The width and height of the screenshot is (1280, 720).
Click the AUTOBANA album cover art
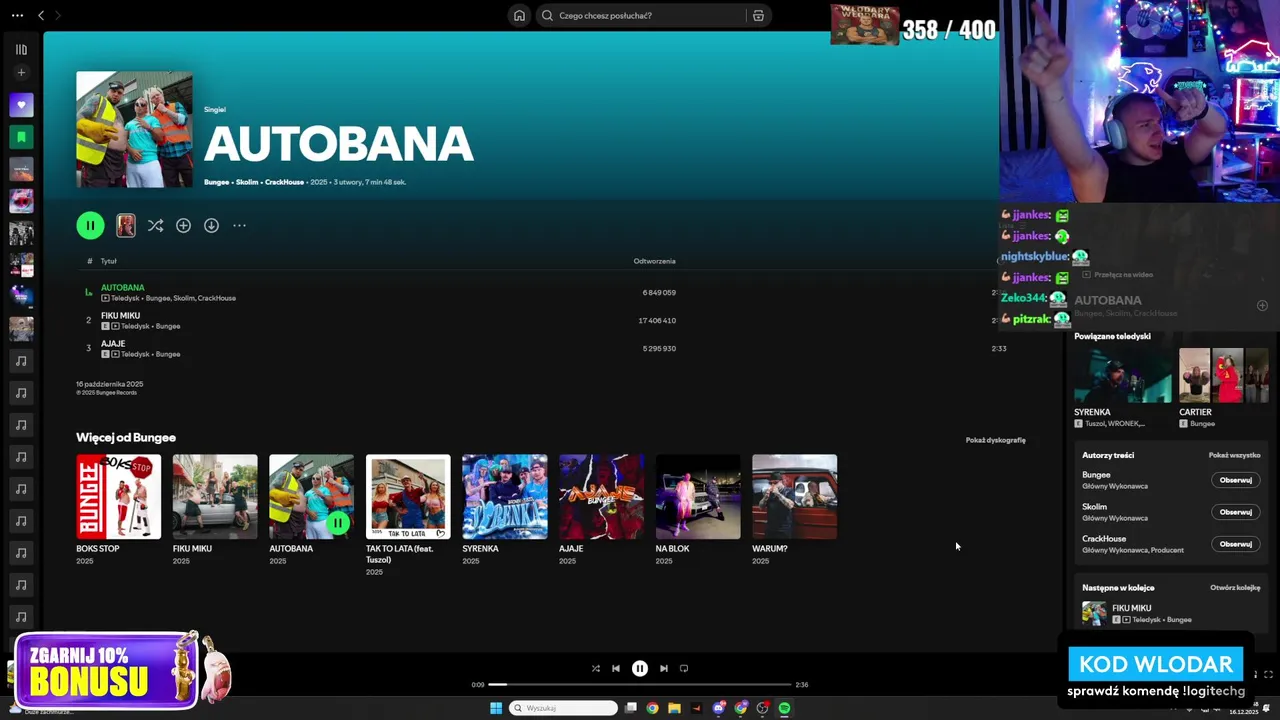(x=134, y=129)
